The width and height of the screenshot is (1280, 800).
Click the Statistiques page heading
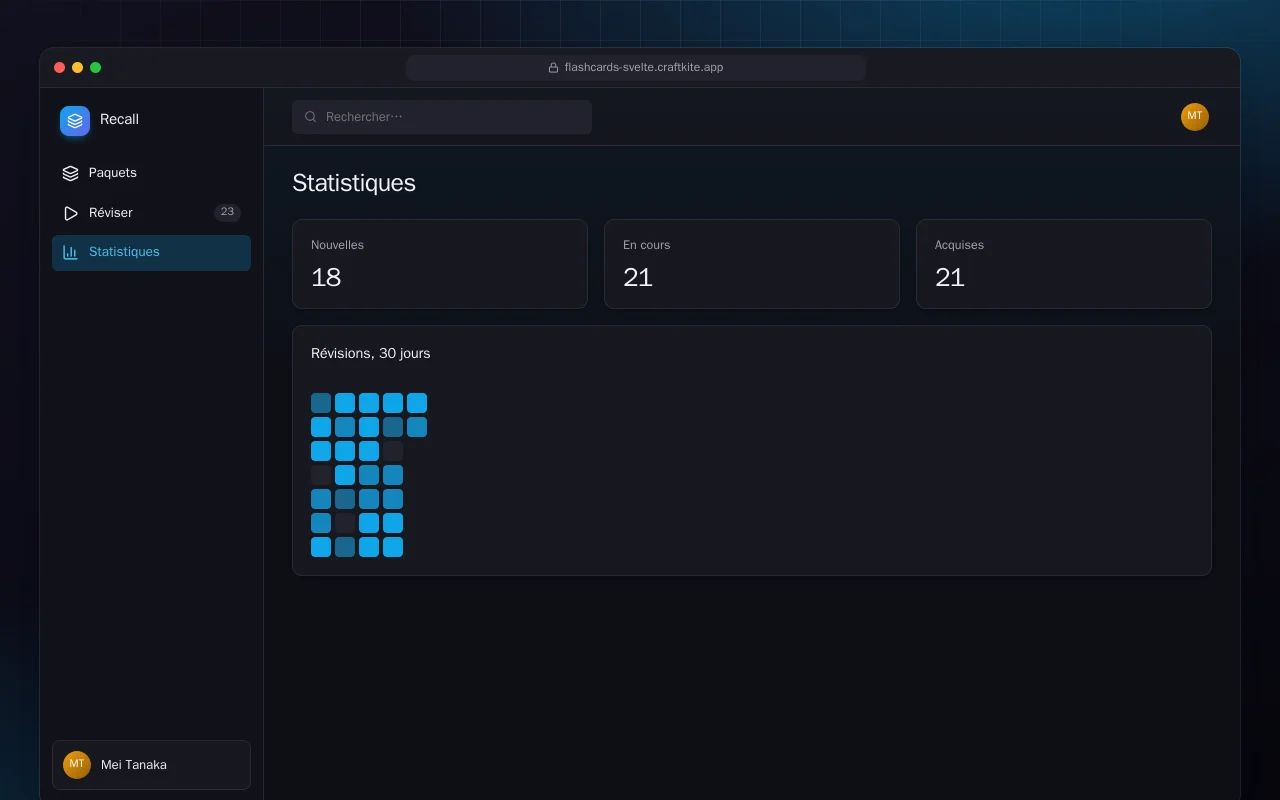[x=354, y=183]
